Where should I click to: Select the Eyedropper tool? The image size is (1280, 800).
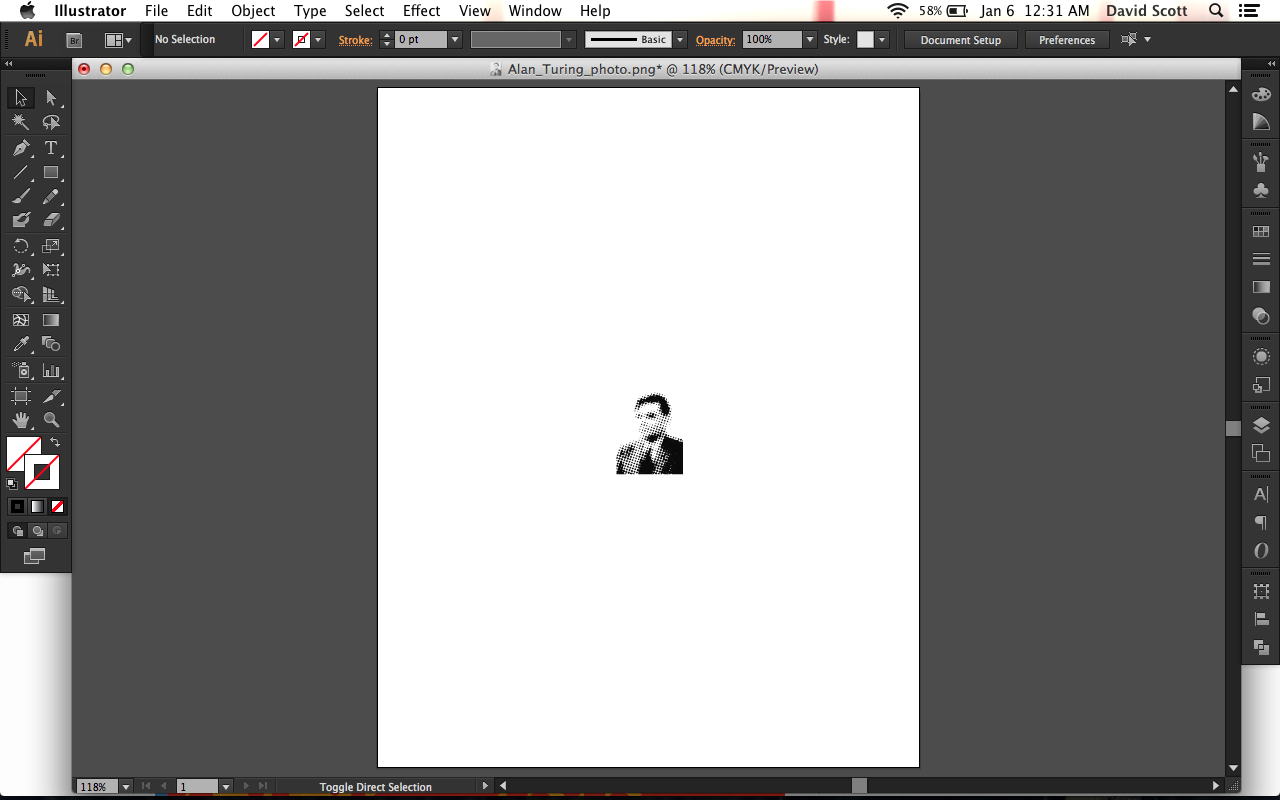20,345
